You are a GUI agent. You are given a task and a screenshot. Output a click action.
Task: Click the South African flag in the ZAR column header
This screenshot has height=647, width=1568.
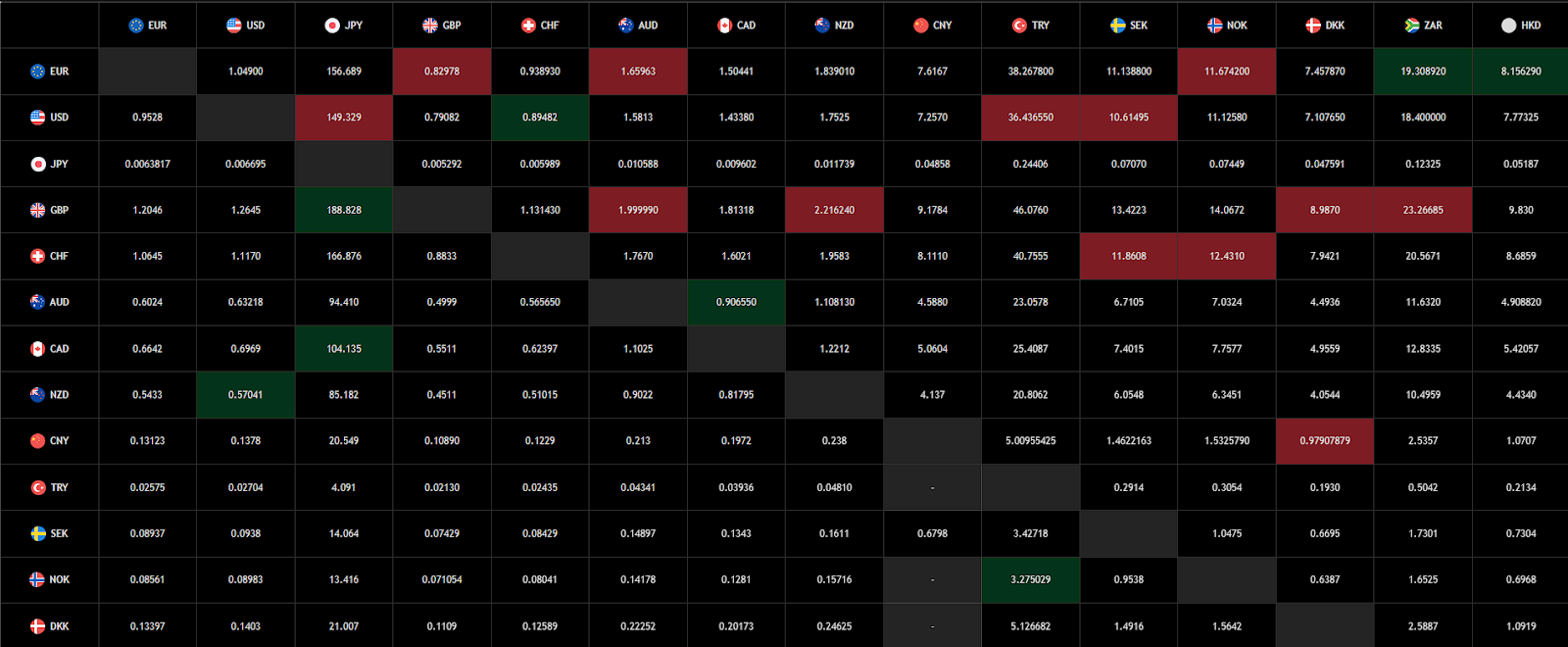pos(1412,25)
